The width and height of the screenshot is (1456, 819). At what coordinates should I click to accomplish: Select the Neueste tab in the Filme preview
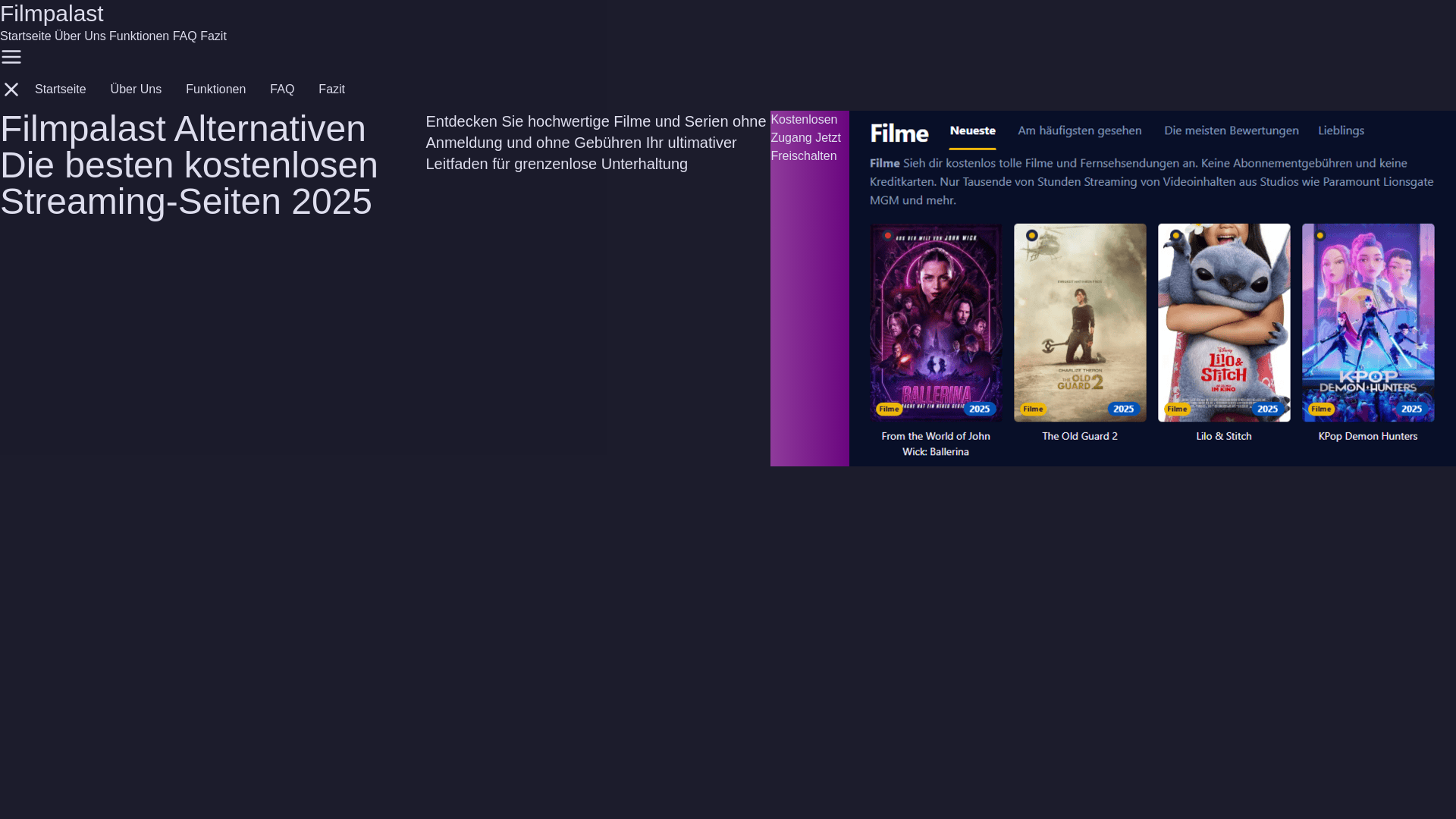(x=972, y=130)
